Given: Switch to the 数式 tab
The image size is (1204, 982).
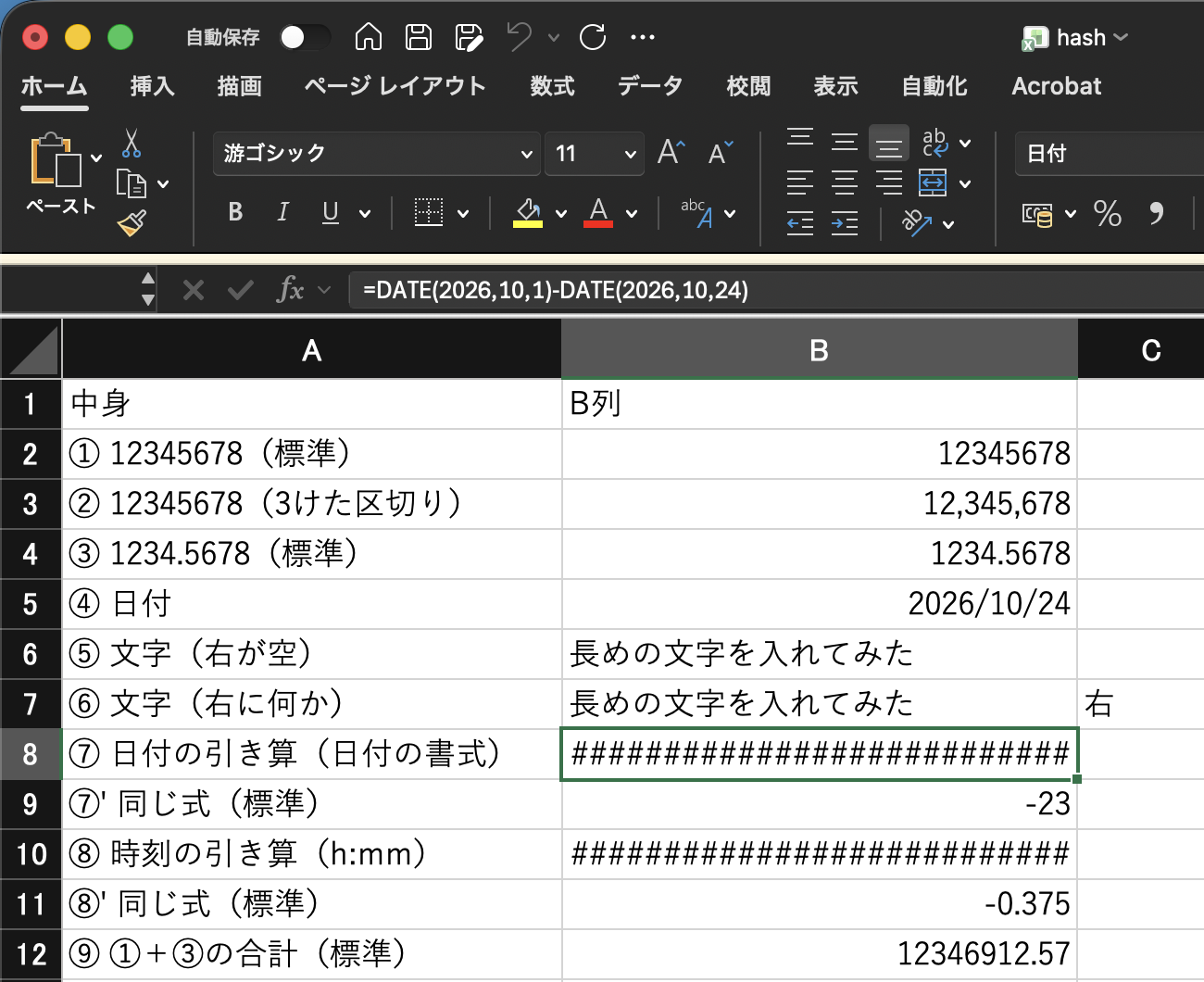Looking at the screenshot, I should point(552,86).
